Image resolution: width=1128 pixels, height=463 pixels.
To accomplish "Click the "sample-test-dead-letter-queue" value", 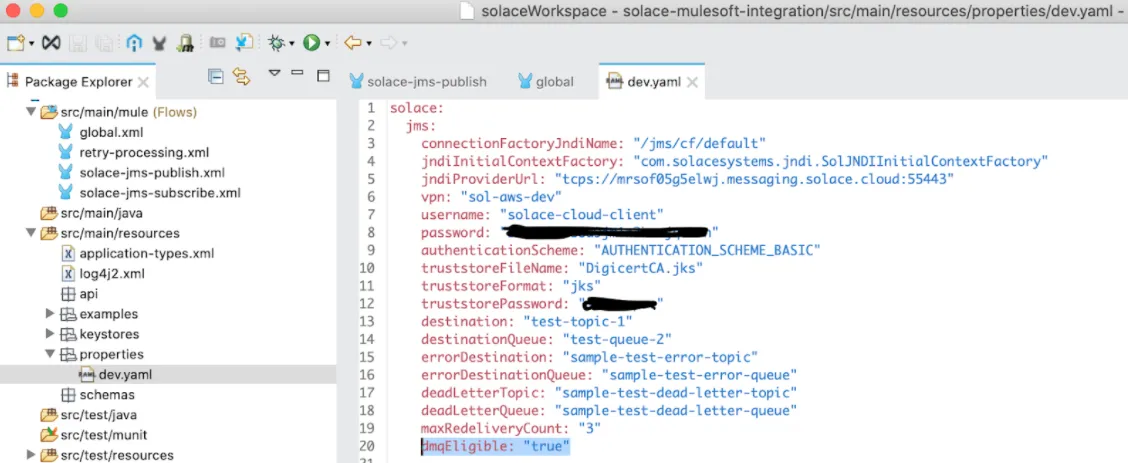I will click(x=677, y=411).
